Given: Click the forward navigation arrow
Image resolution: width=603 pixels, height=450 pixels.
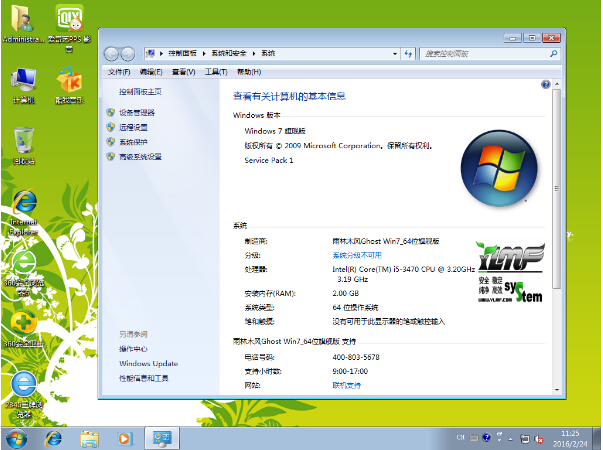Looking at the screenshot, I should pyautogui.click(x=128, y=54).
